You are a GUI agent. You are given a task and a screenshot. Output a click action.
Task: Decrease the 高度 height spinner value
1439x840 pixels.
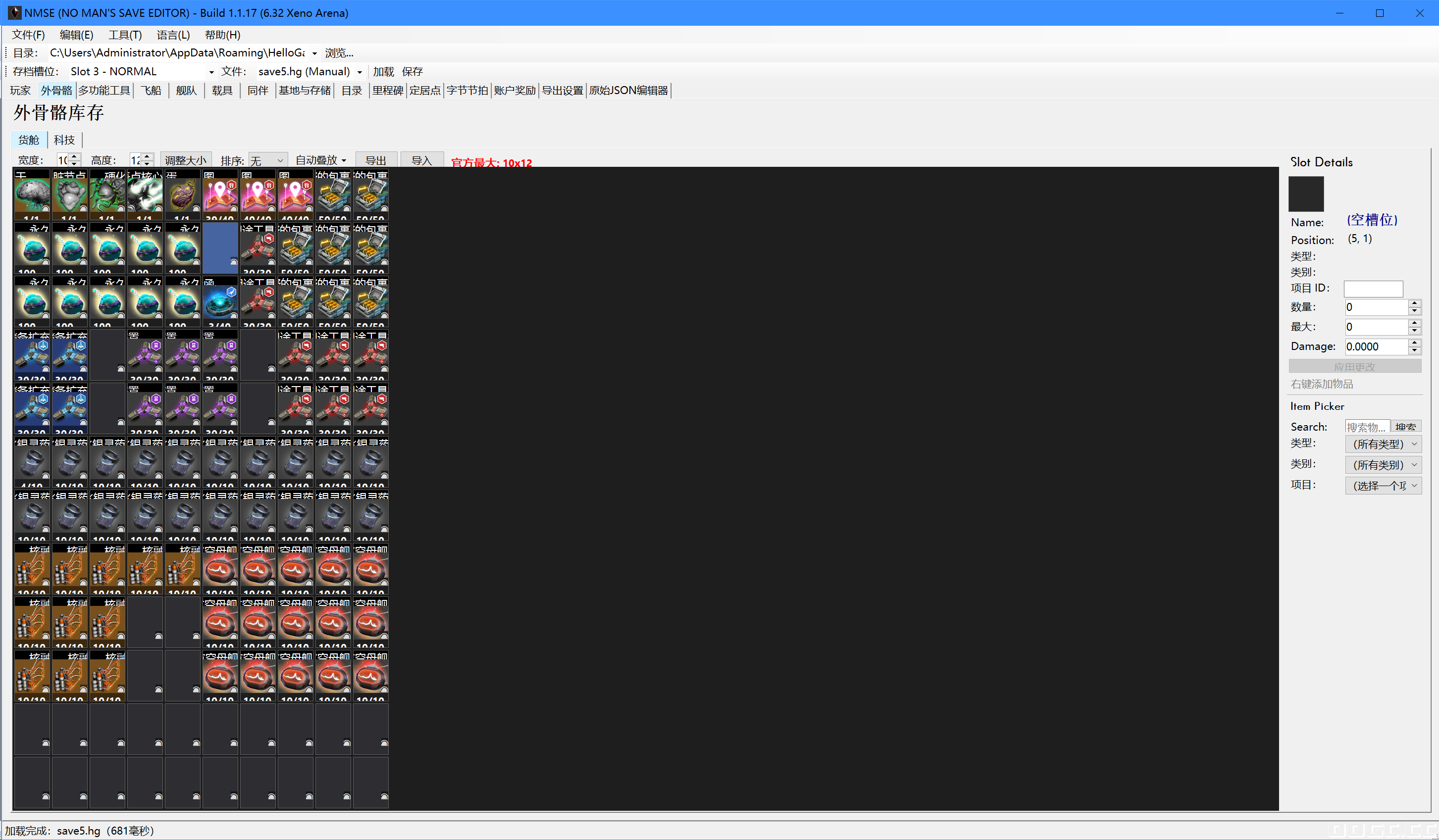(148, 164)
